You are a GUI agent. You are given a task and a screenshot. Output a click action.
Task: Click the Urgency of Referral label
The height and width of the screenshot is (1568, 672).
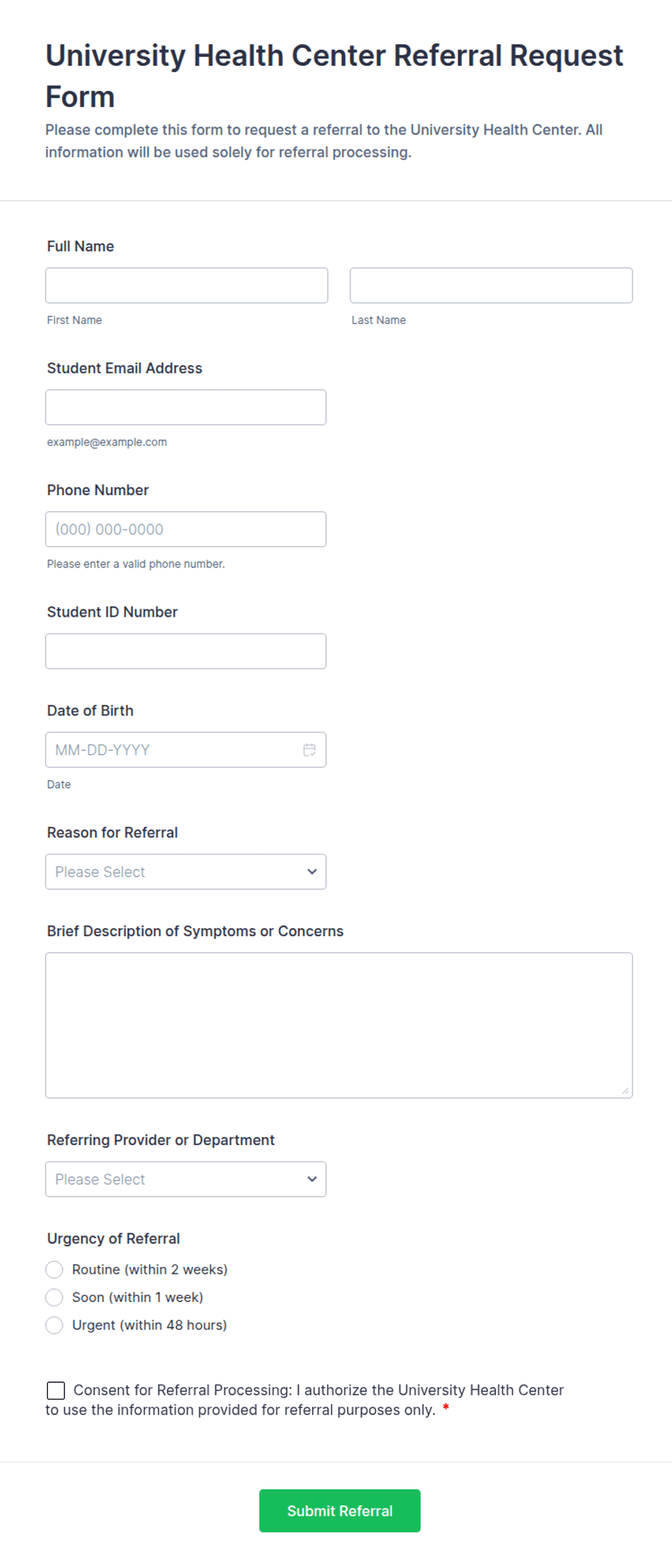pyautogui.click(x=113, y=1238)
